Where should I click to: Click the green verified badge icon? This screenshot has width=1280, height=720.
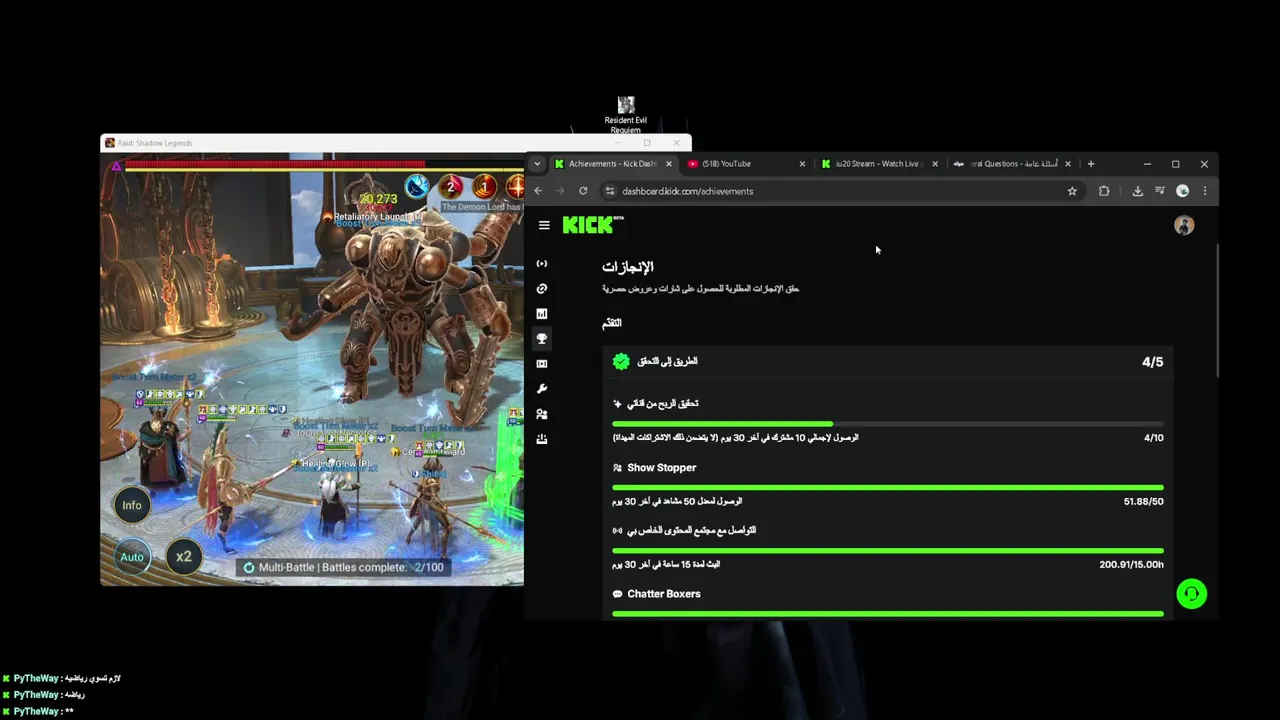(x=621, y=361)
